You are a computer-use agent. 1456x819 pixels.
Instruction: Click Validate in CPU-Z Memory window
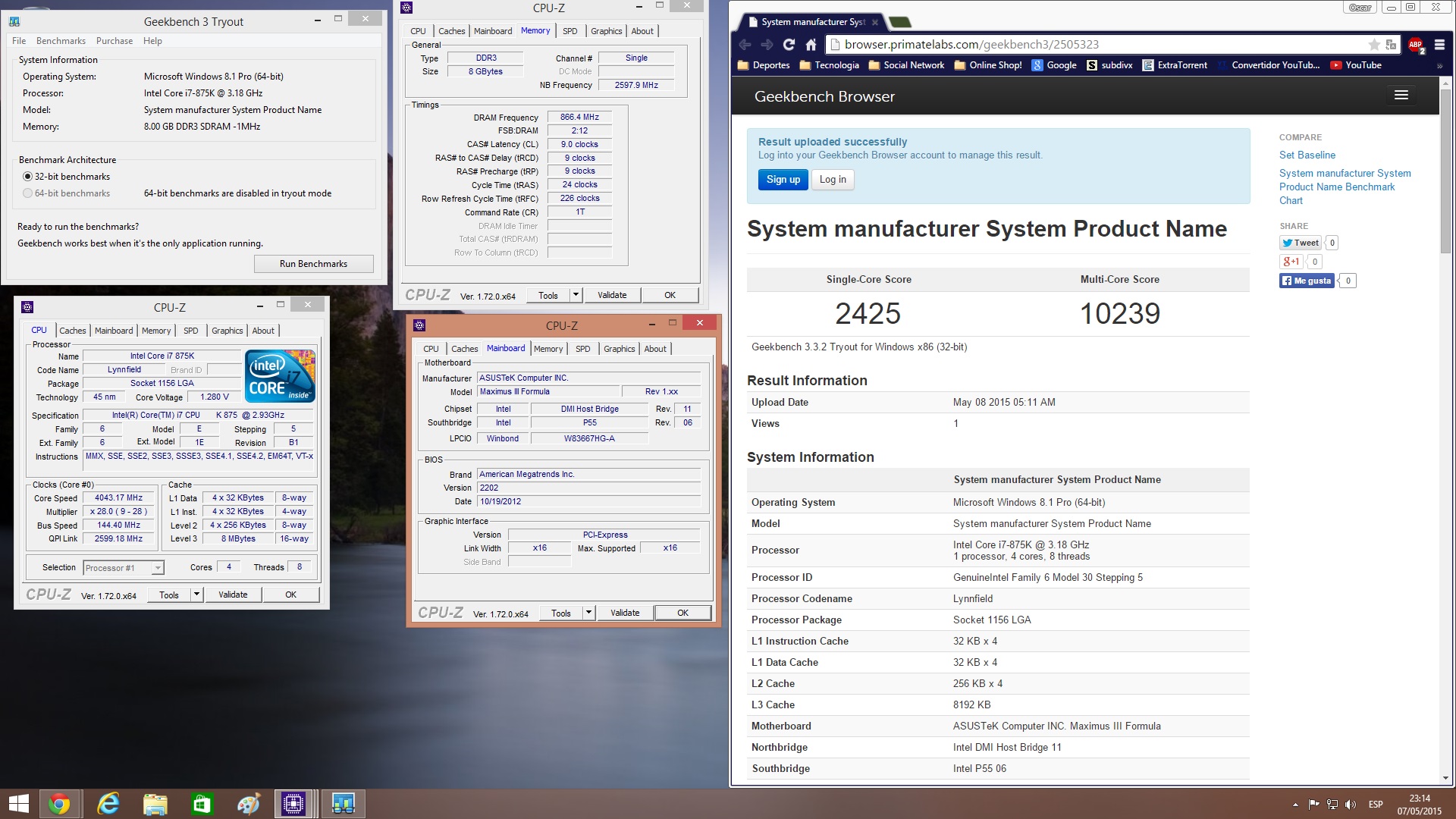[612, 295]
